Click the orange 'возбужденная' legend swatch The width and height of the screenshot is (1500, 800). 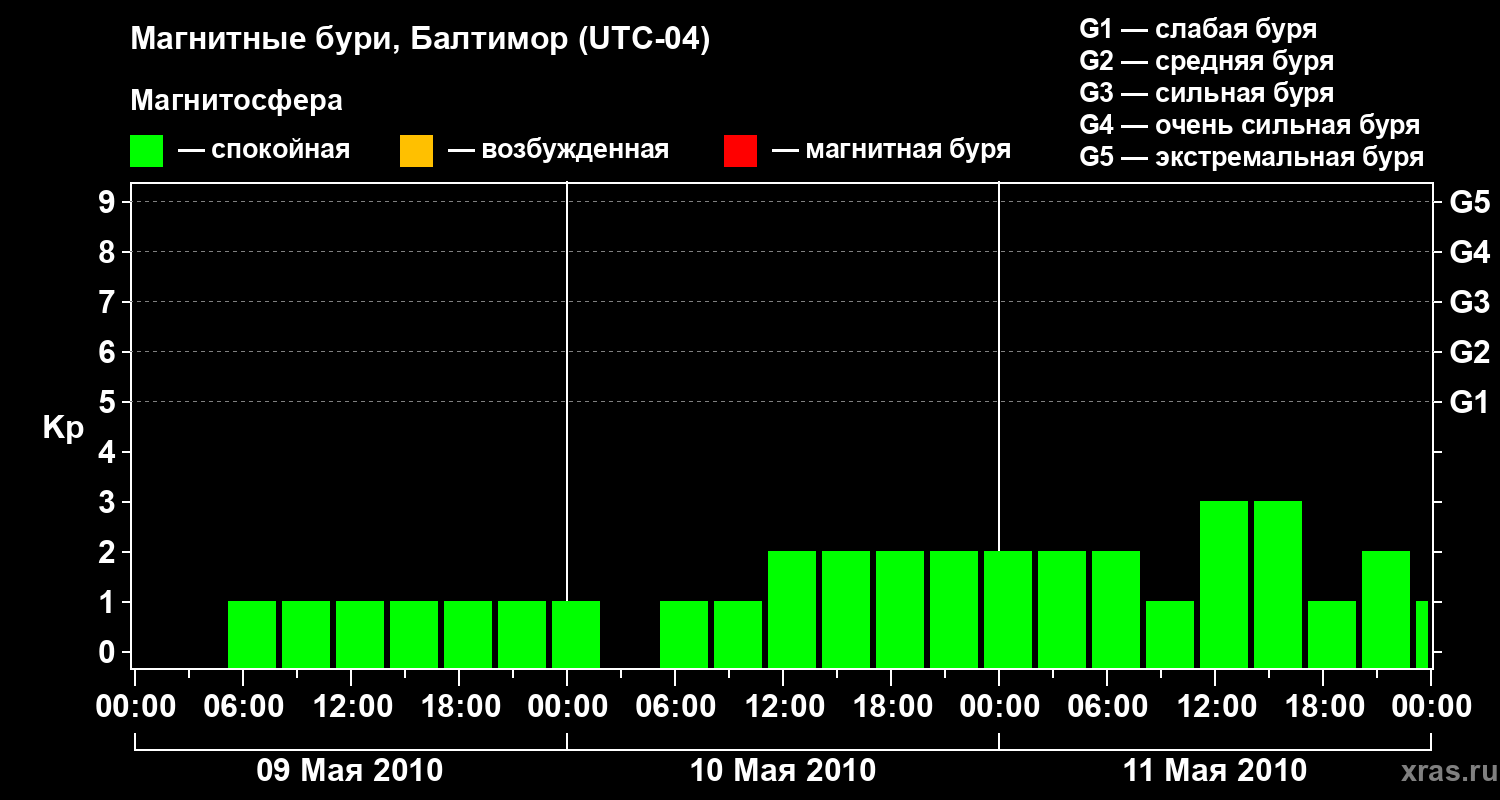click(416, 151)
